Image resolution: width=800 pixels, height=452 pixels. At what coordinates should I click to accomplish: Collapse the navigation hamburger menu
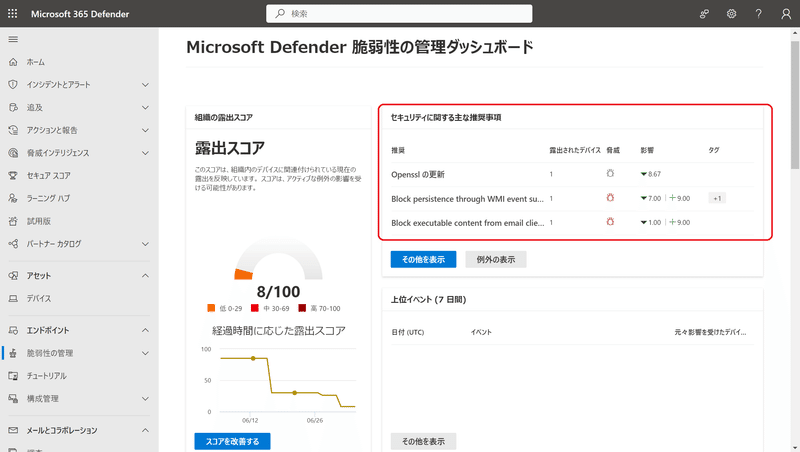pos(13,39)
